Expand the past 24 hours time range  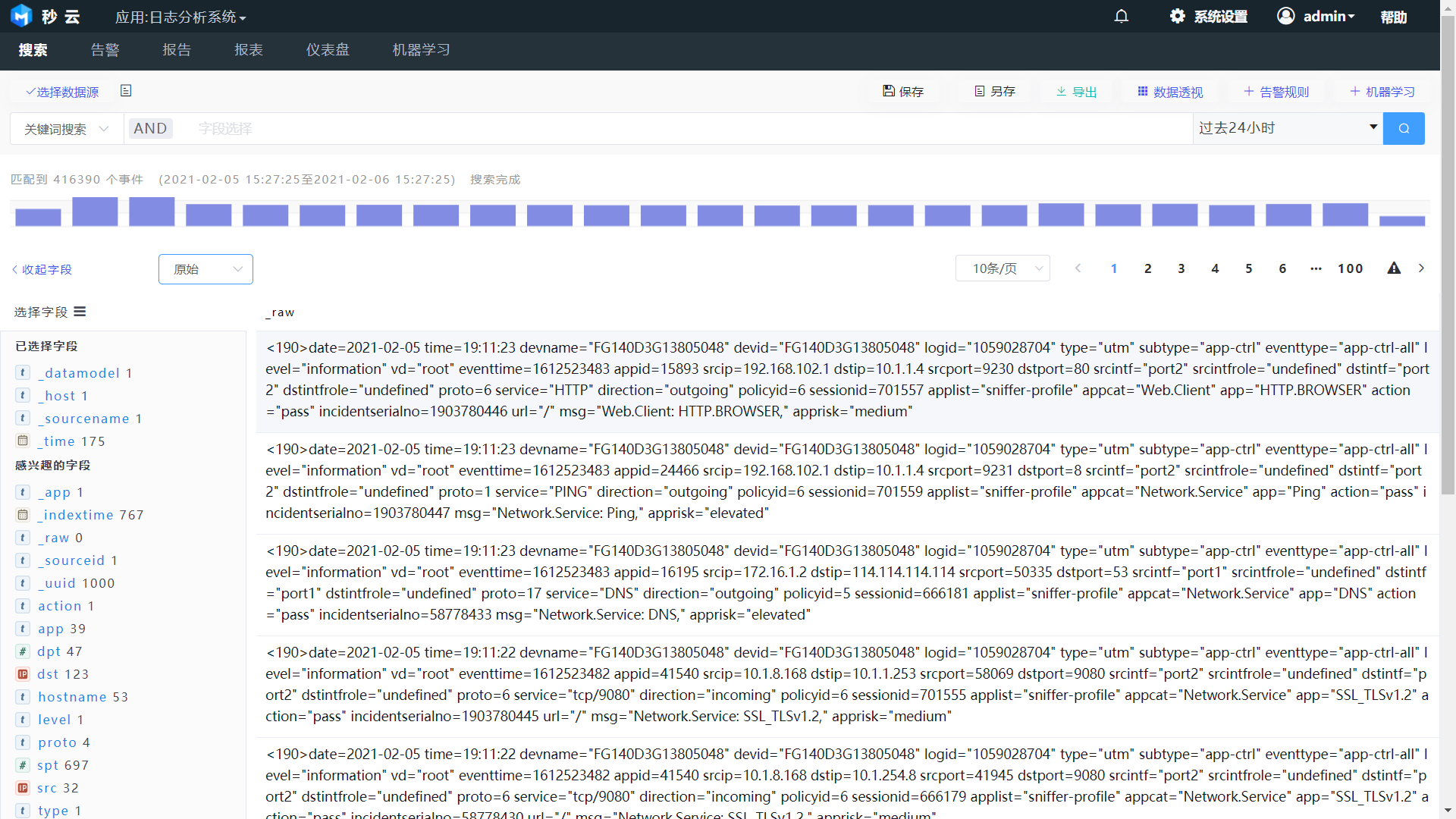1286,128
